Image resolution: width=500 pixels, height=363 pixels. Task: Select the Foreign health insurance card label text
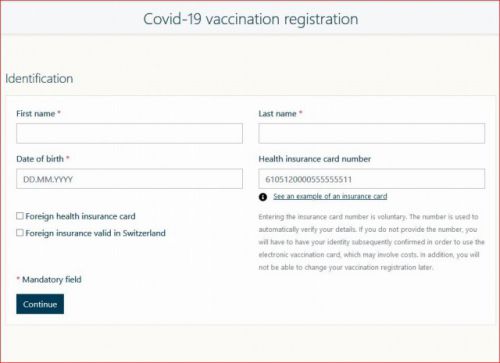tap(80, 216)
